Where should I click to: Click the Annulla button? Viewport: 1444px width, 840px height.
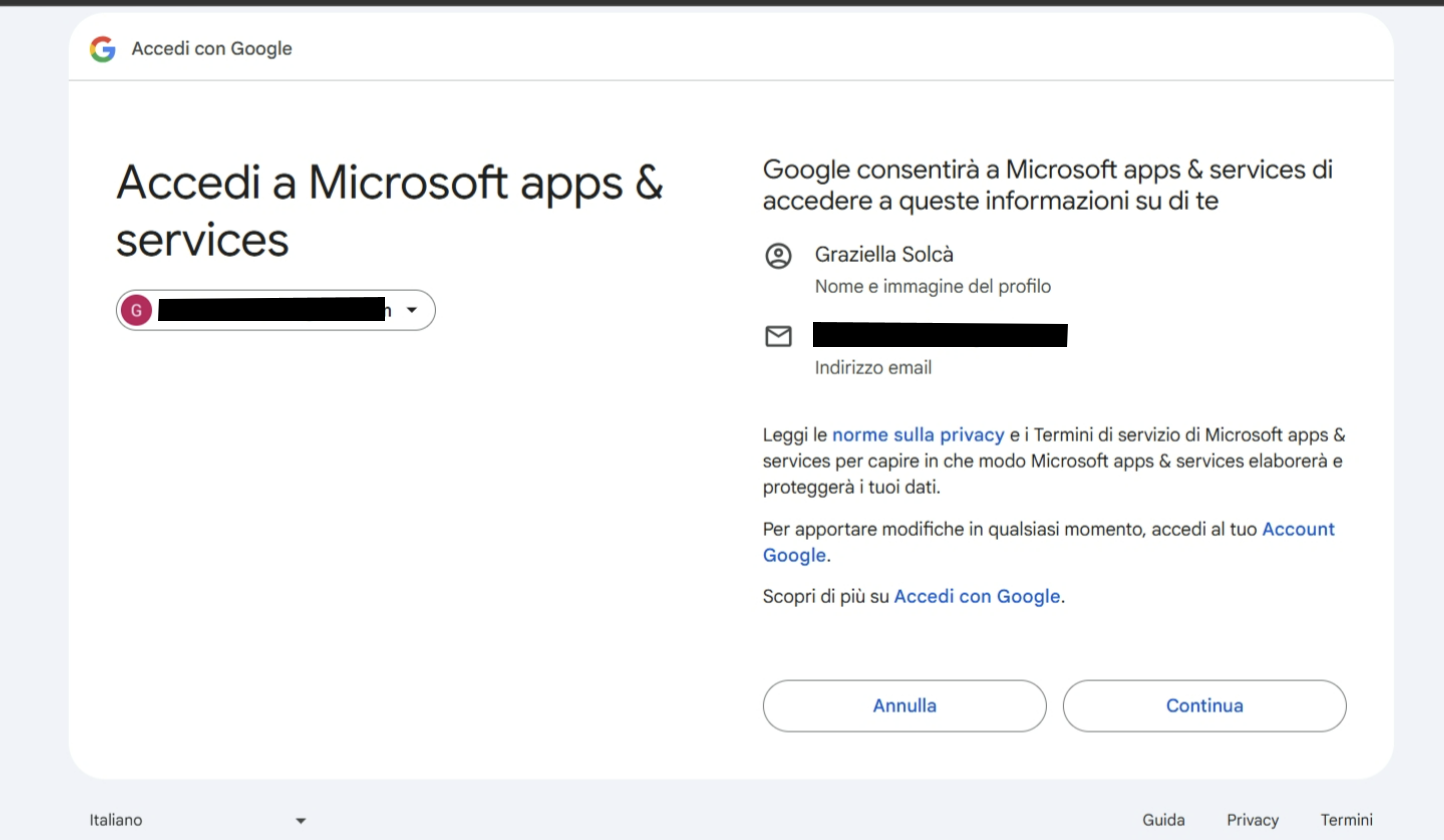(x=904, y=706)
